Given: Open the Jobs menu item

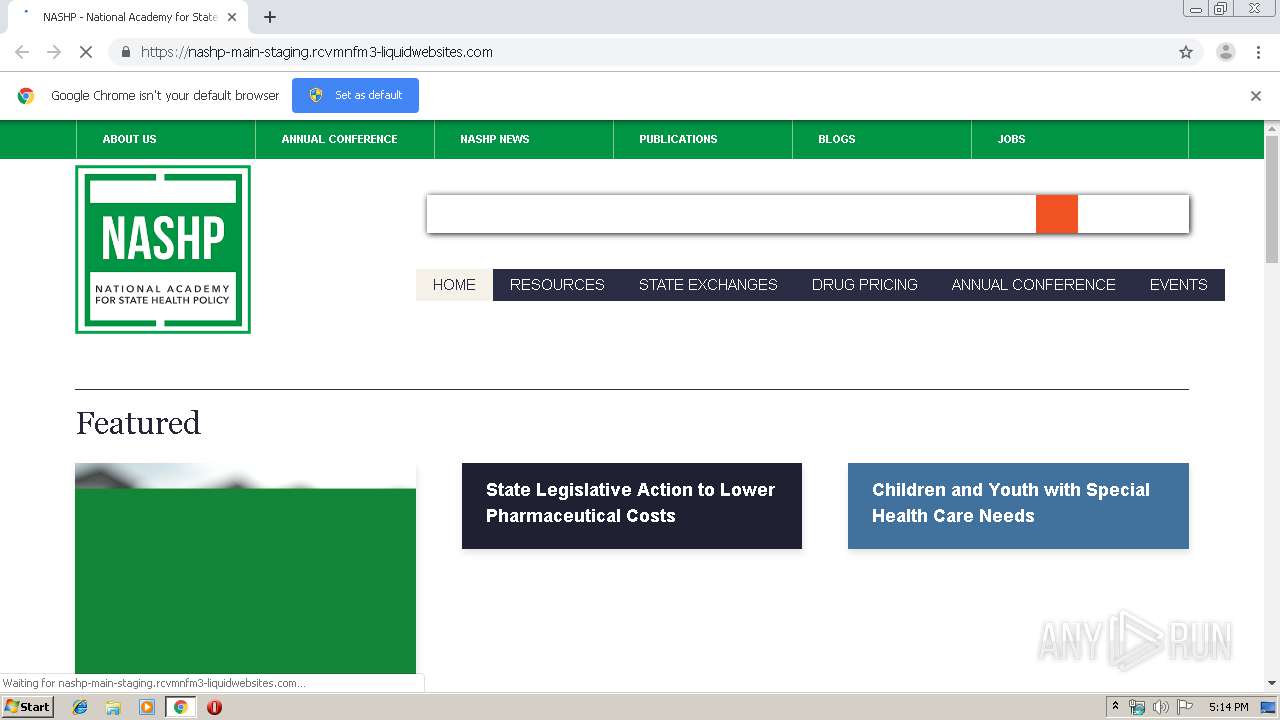Looking at the screenshot, I should point(1011,139).
